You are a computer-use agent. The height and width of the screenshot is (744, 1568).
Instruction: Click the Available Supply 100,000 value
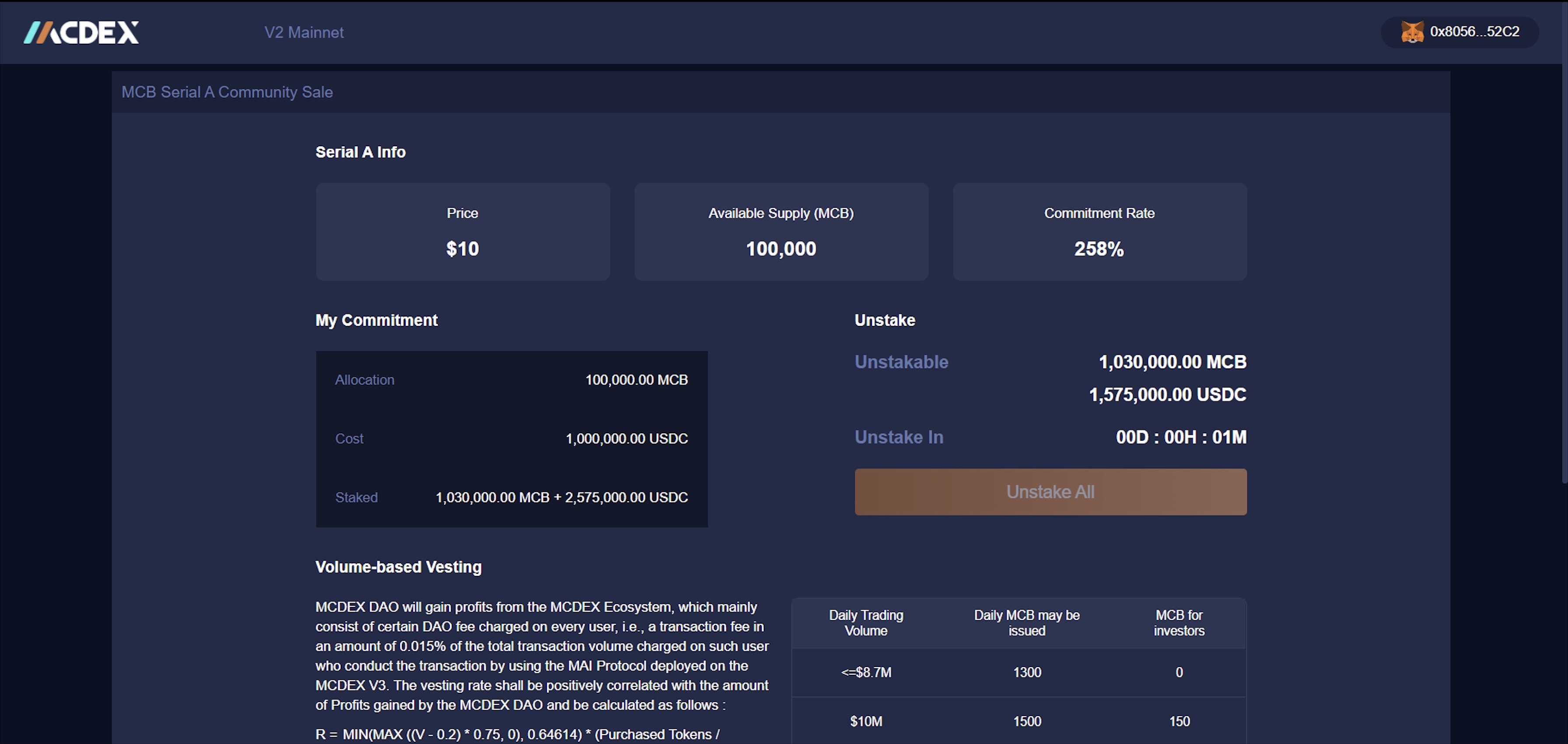click(781, 249)
